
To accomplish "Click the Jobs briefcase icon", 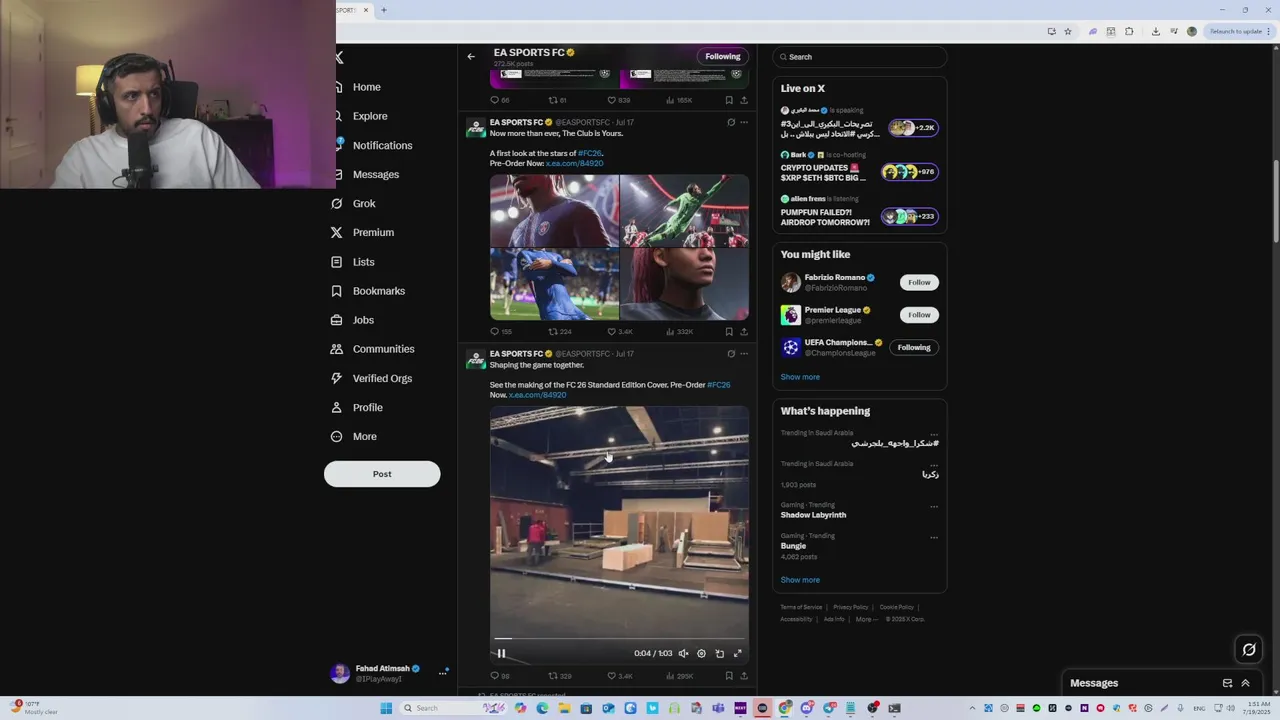I will point(336,320).
